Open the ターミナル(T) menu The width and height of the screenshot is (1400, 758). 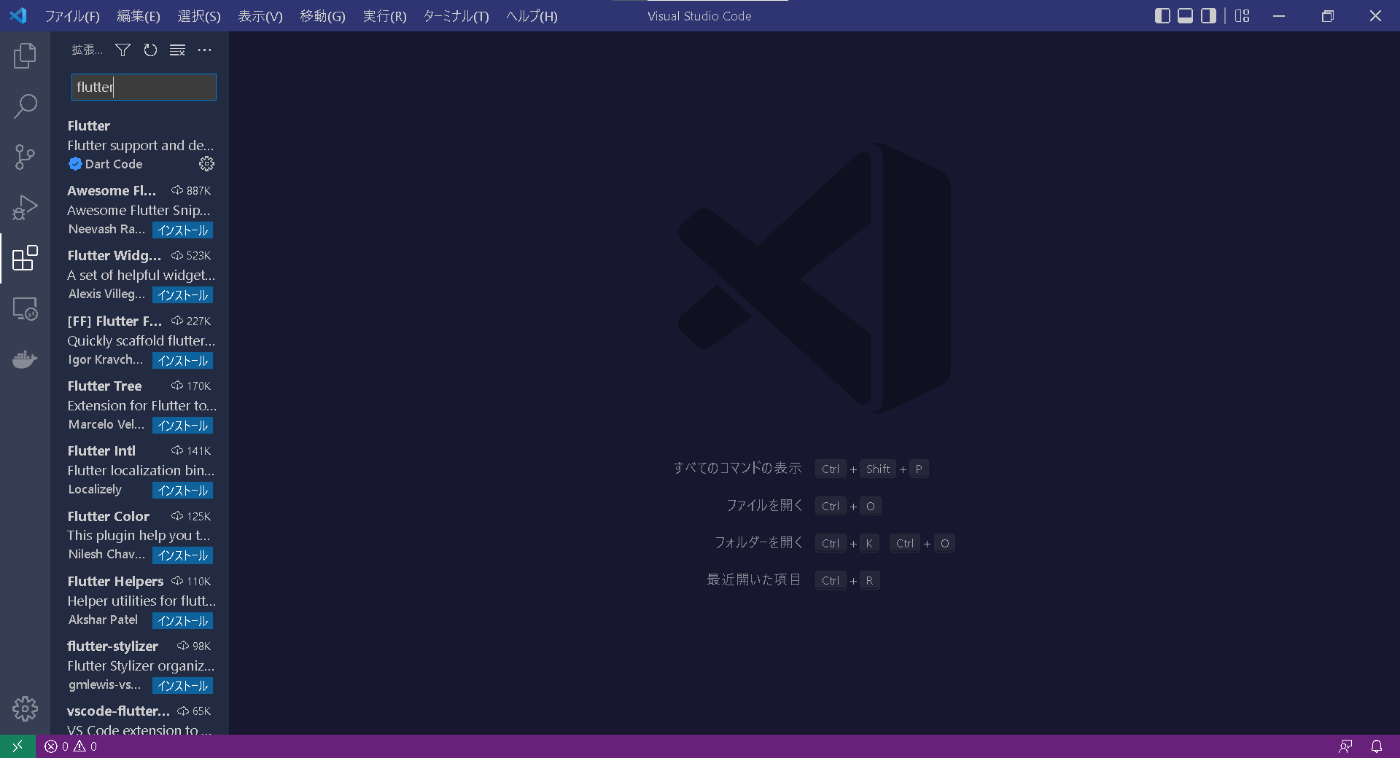(x=456, y=16)
